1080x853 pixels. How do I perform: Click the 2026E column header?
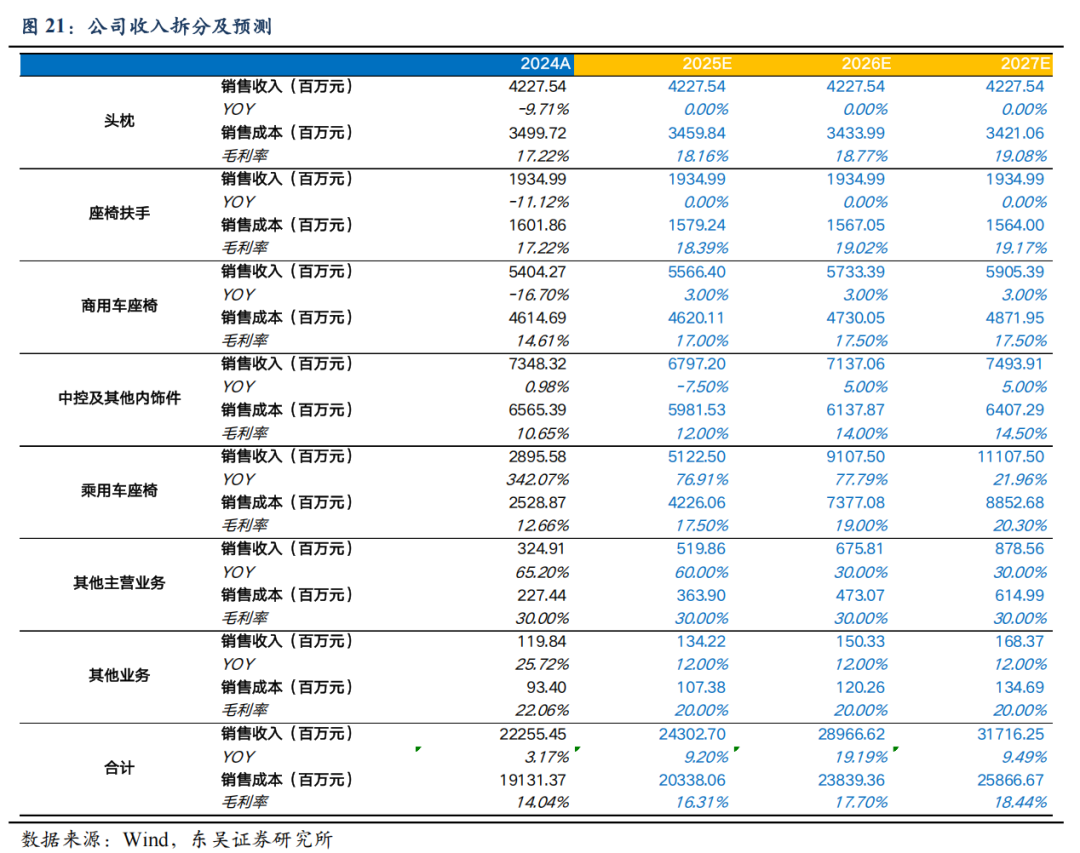(x=866, y=64)
